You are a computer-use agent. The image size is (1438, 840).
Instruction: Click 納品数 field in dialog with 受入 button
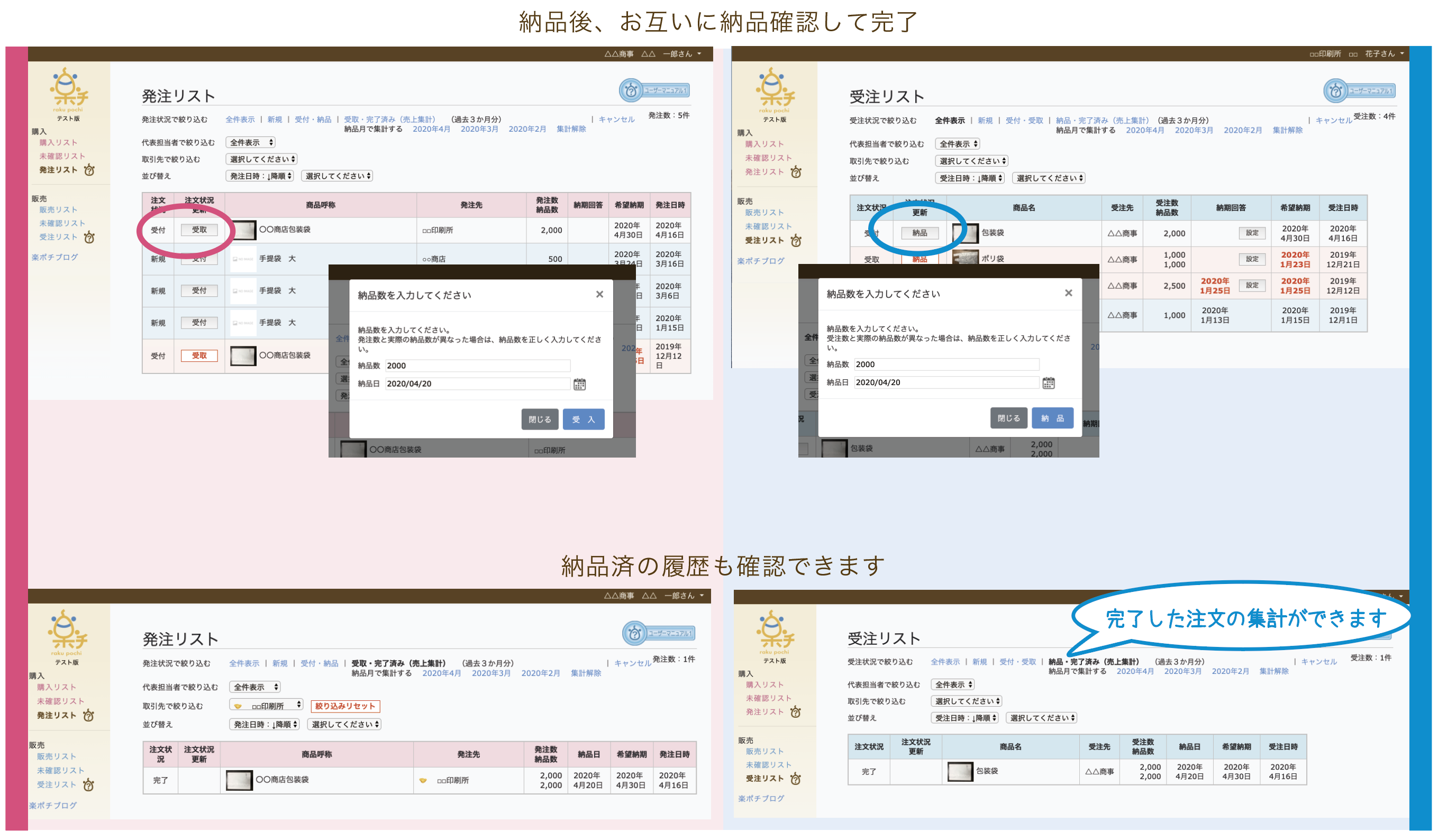tap(478, 366)
